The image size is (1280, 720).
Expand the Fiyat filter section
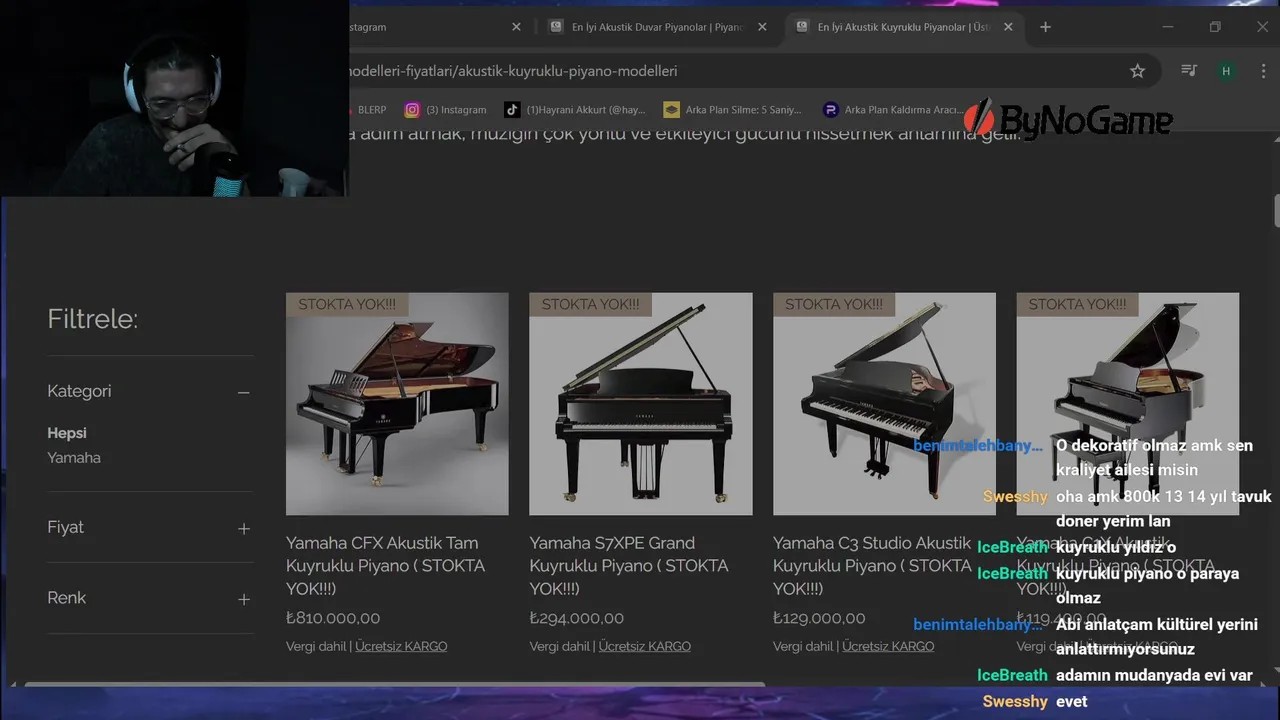pos(243,528)
